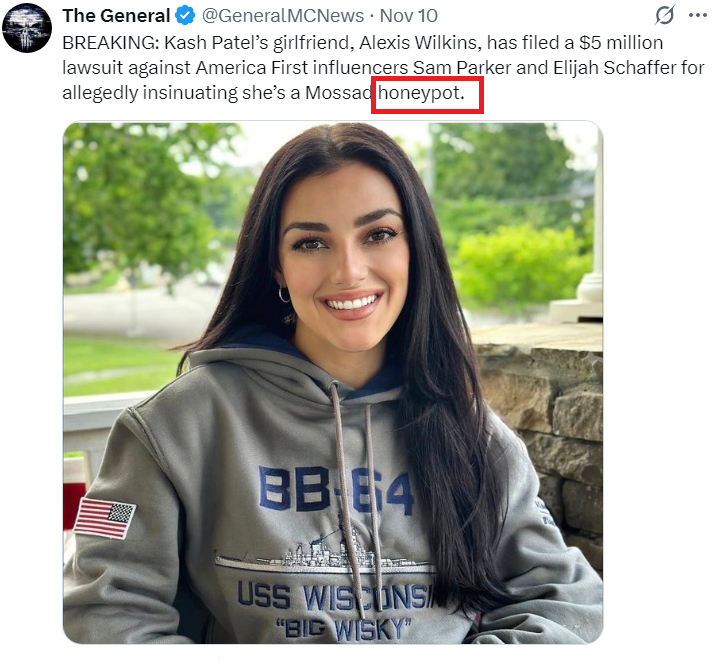Click the hoop earring in the photo
719x661 pixels.
point(284,295)
